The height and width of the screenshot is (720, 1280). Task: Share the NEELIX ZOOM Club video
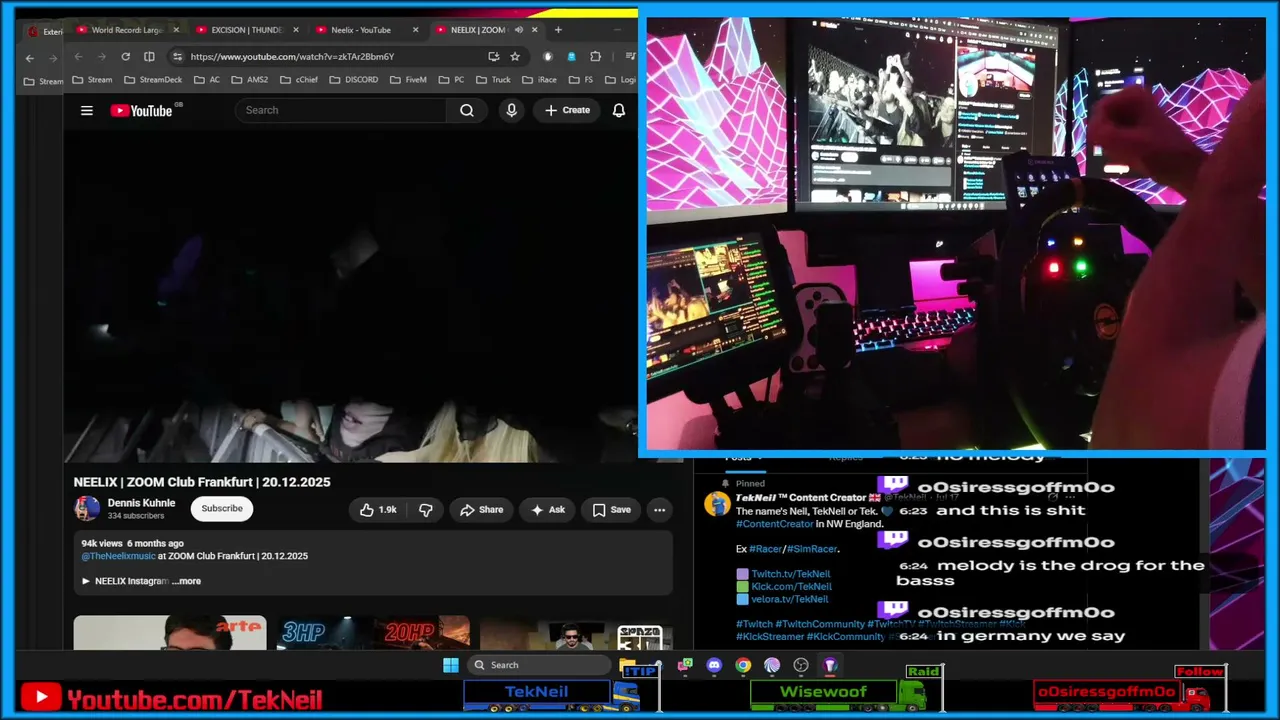(481, 510)
